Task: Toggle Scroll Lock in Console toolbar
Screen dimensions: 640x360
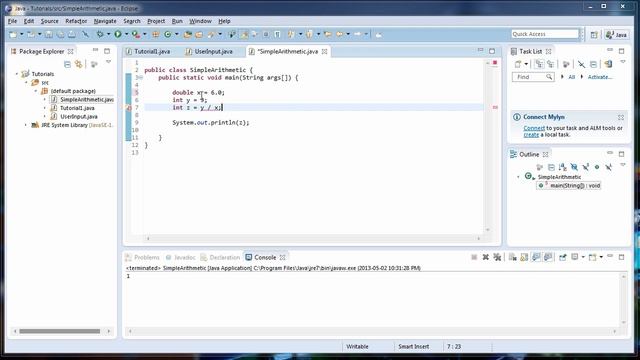Action: (x=524, y=257)
